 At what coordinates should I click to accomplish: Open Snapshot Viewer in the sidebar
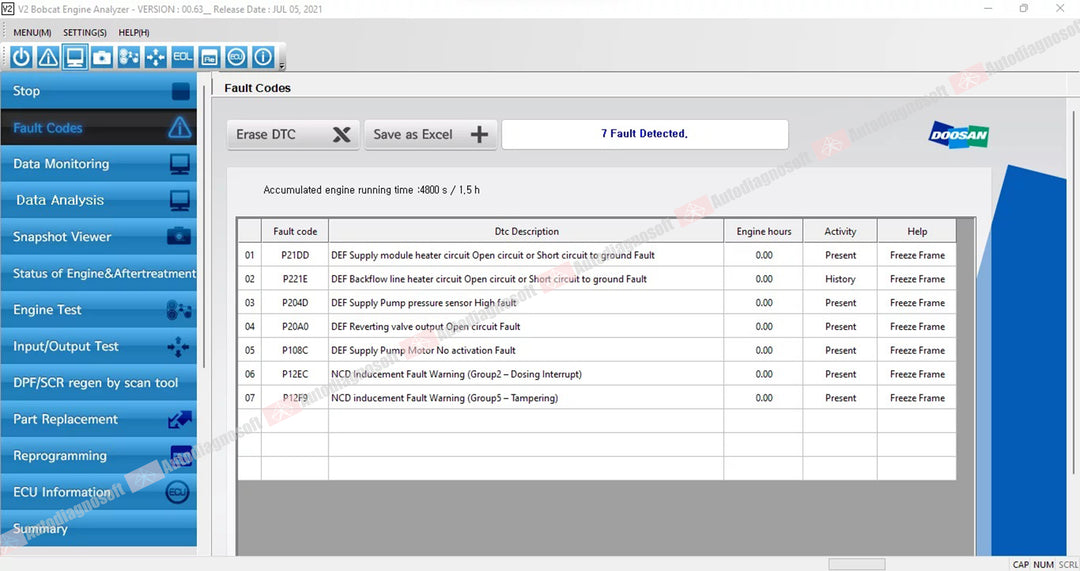click(98, 237)
